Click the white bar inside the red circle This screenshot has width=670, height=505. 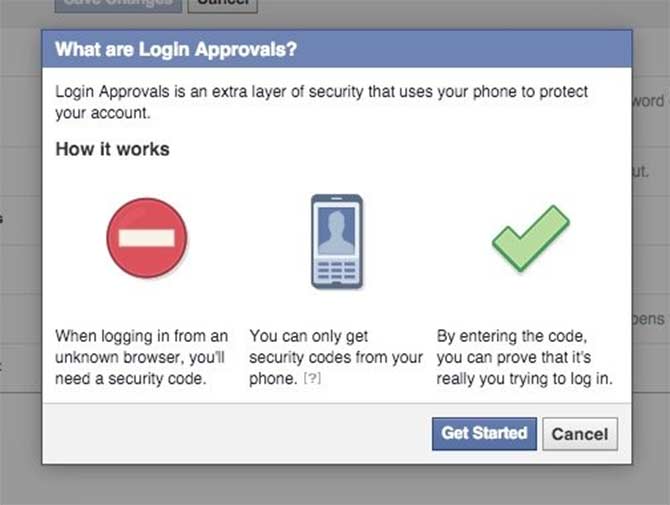point(147,239)
